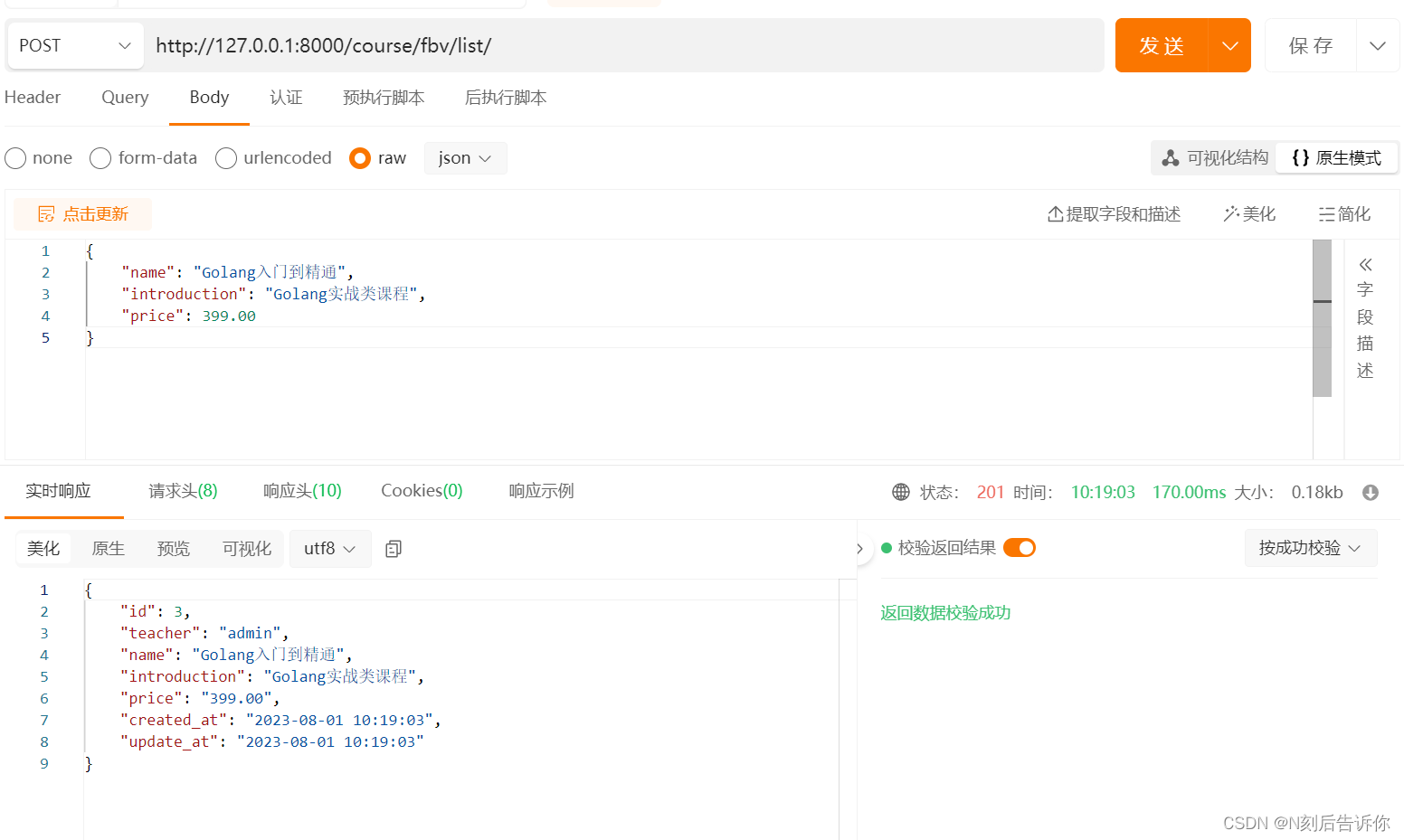This screenshot has height=840, width=1404.
Task: Select the raw radio option
Action: point(360,158)
